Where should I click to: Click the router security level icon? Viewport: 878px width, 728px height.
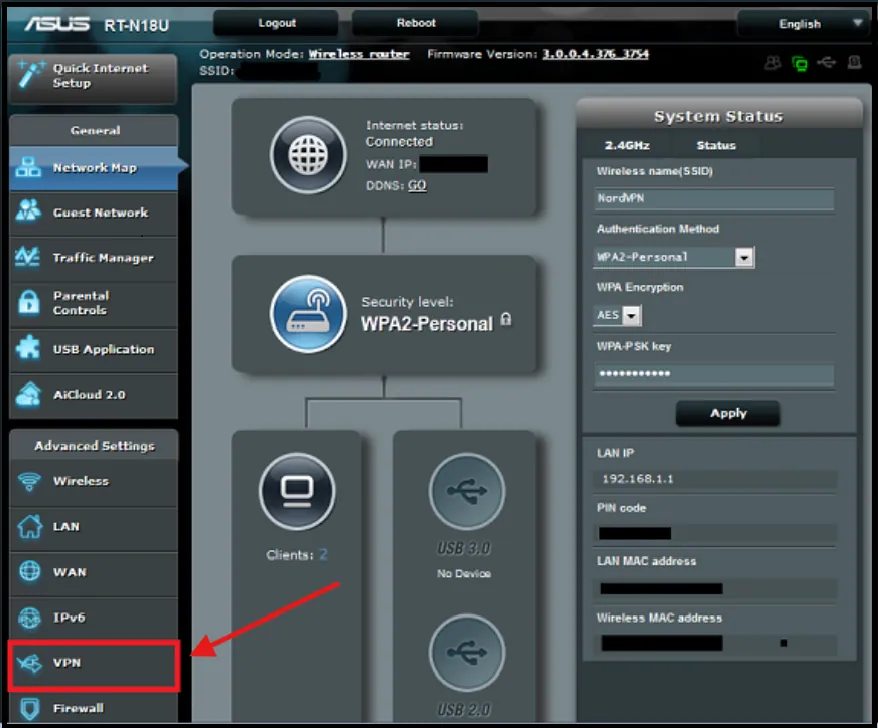pyautogui.click(x=308, y=314)
